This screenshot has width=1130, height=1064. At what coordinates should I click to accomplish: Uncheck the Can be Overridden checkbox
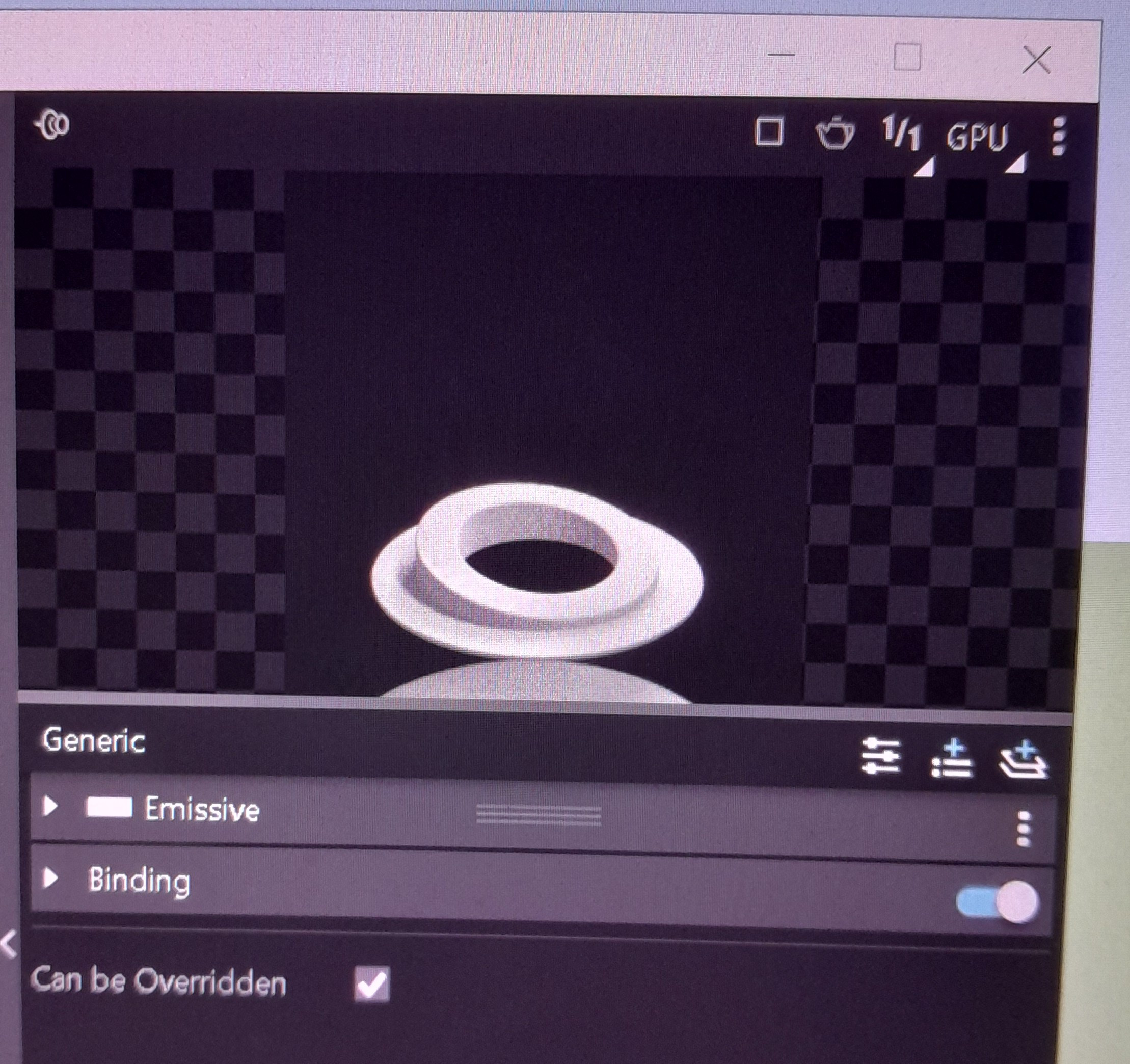point(372,983)
